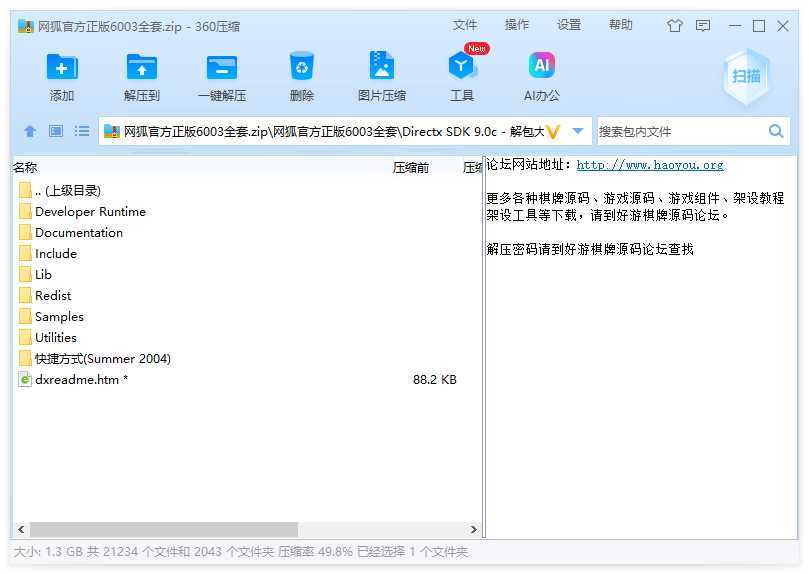Open the Settings (设置) menu

click(569, 25)
